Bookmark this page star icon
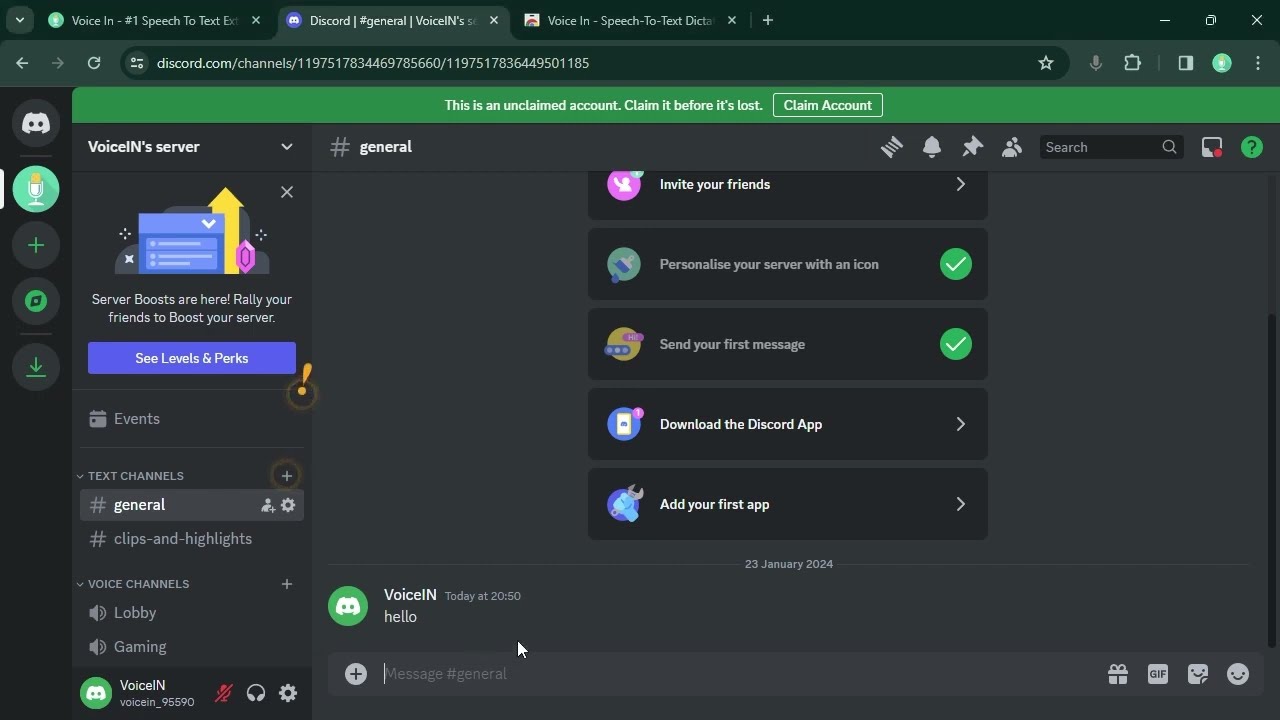This screenshot has width=1280, height=720. pyautogui.click(x=1046, y=63)
